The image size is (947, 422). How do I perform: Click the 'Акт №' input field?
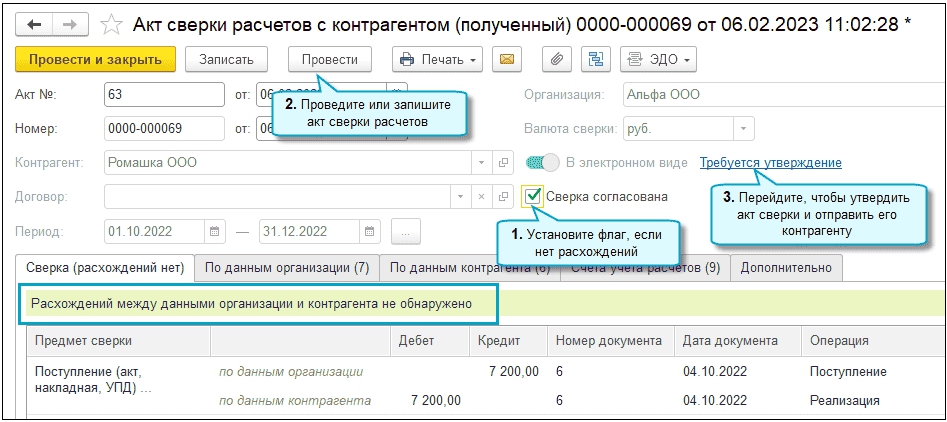coord(163,95)
